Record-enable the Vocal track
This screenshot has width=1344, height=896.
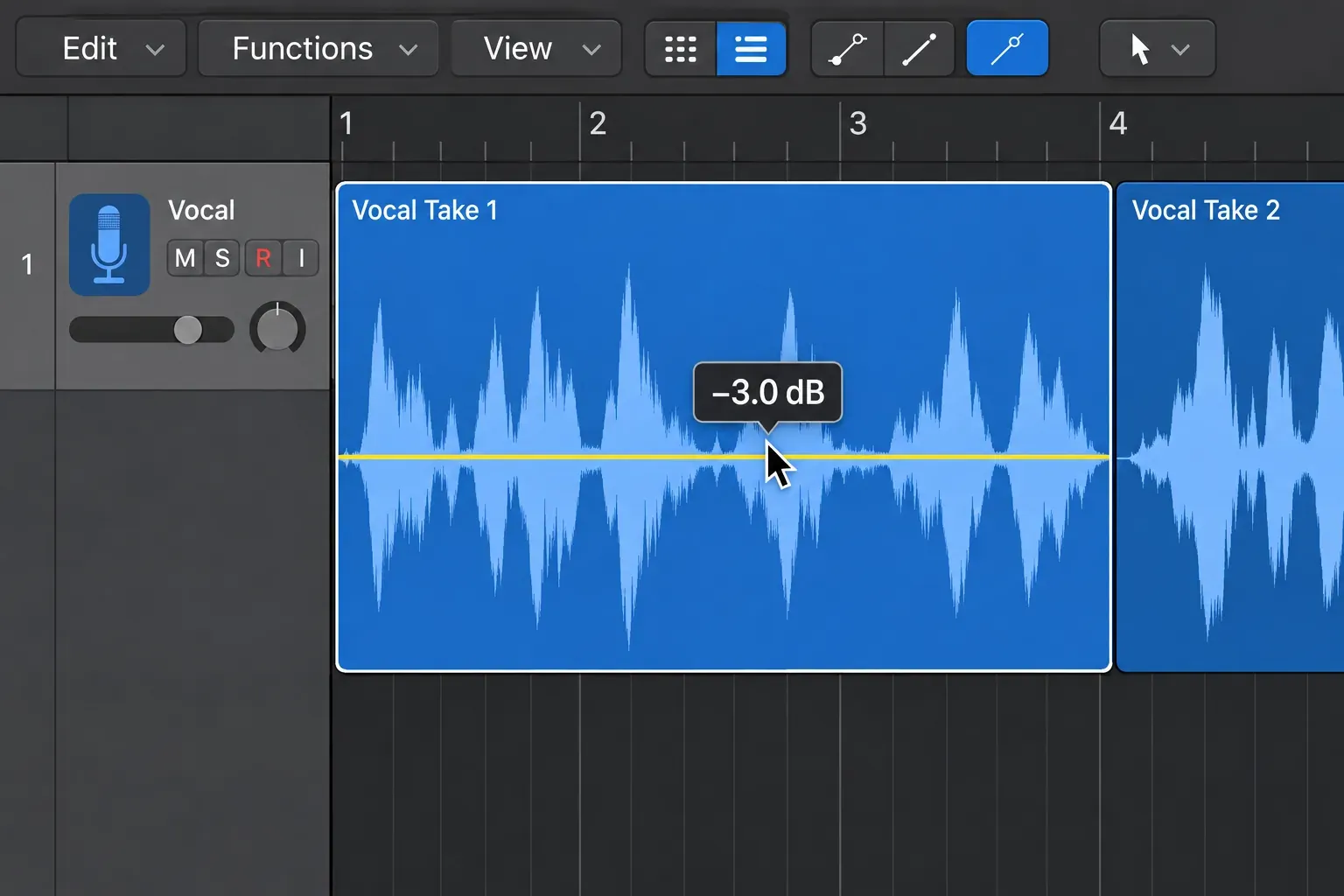(262, 258)
